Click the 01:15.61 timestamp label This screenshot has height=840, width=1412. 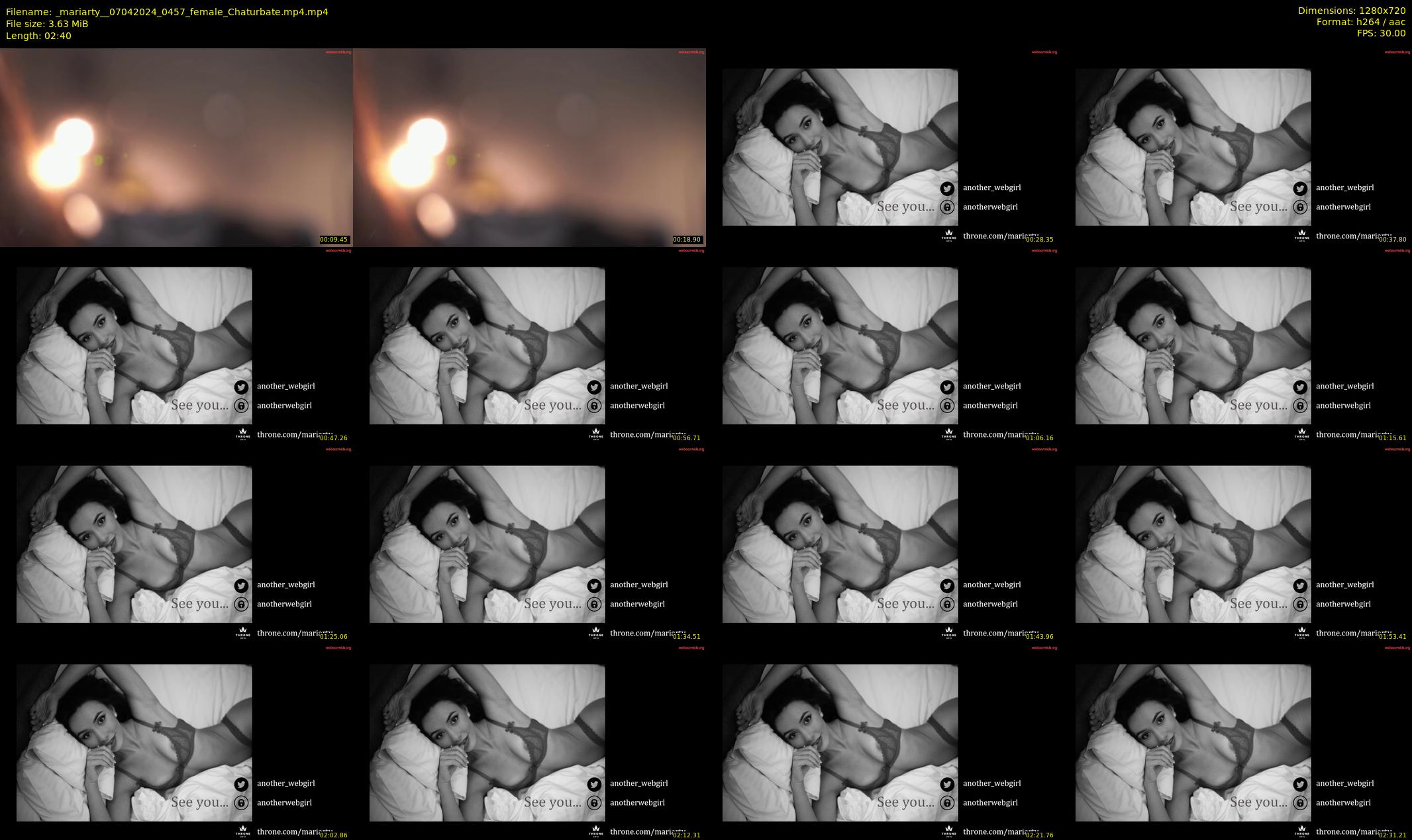(1392, 438)
